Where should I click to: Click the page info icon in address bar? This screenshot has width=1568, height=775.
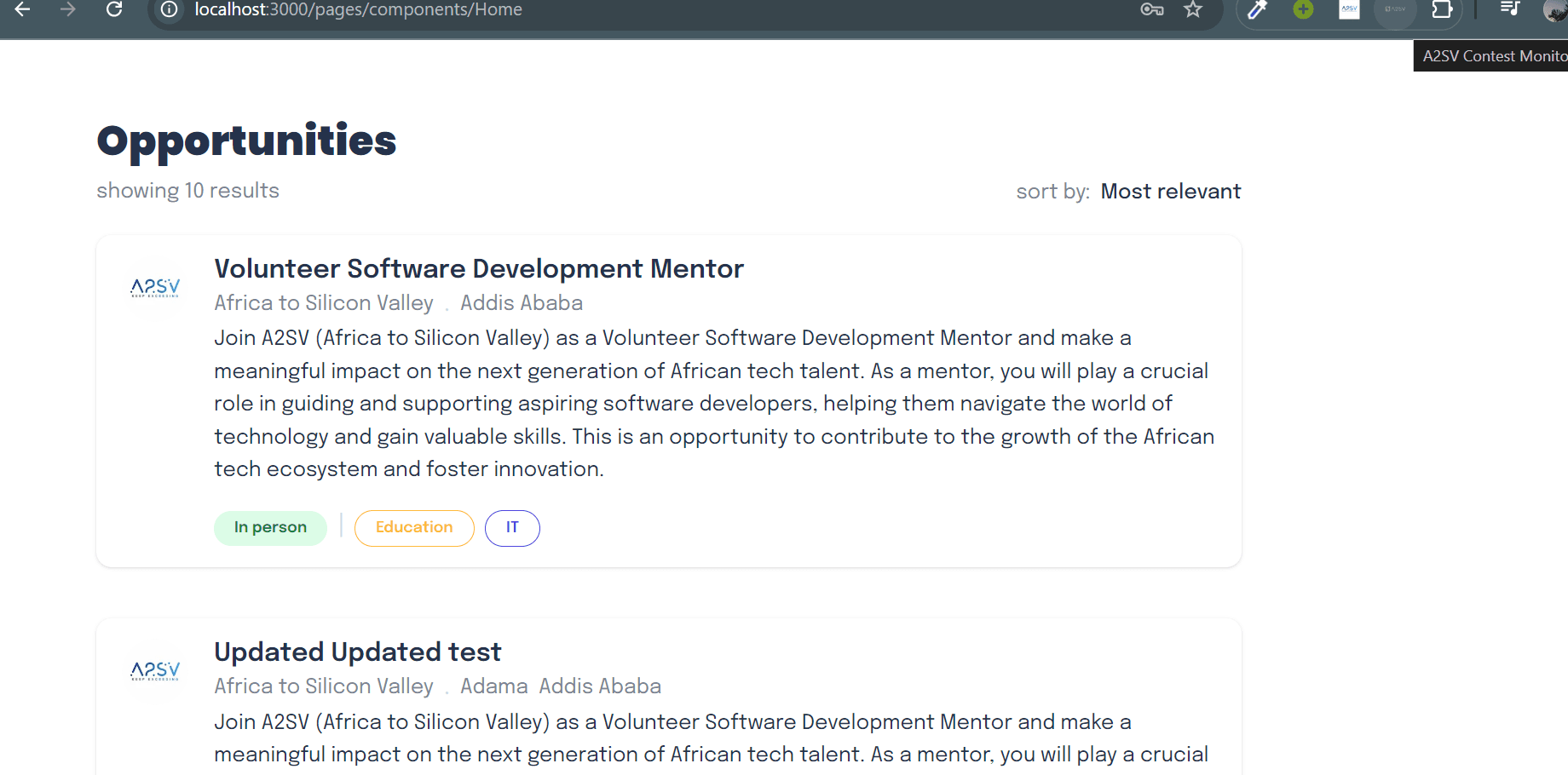(169, 9)
